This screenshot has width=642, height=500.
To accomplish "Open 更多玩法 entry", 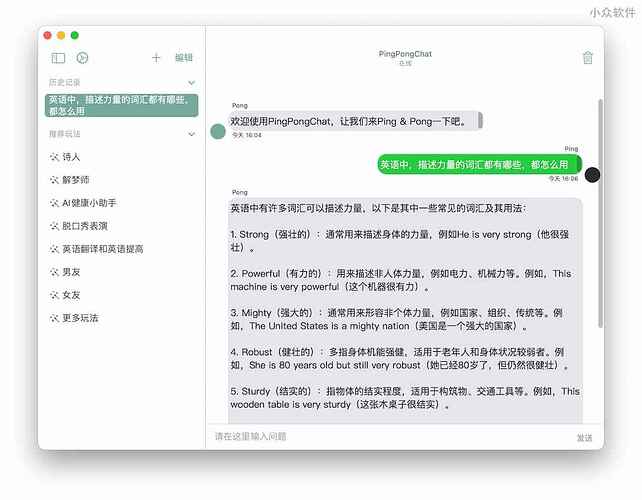I will [x=80, y=318].
